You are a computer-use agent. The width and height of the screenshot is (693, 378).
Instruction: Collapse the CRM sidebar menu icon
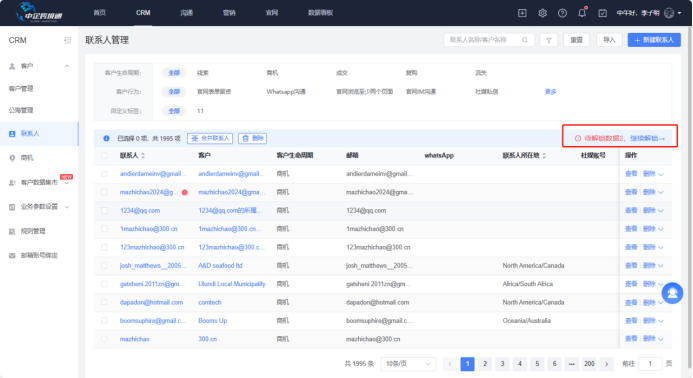tap(68, 40)
